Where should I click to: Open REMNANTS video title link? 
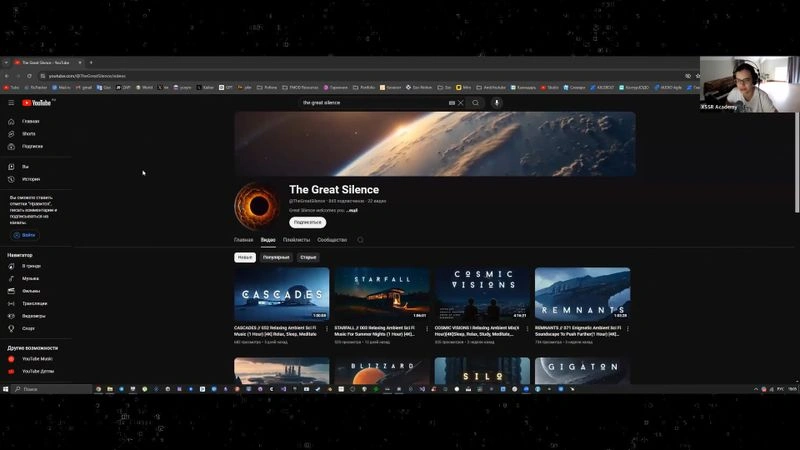578,331
